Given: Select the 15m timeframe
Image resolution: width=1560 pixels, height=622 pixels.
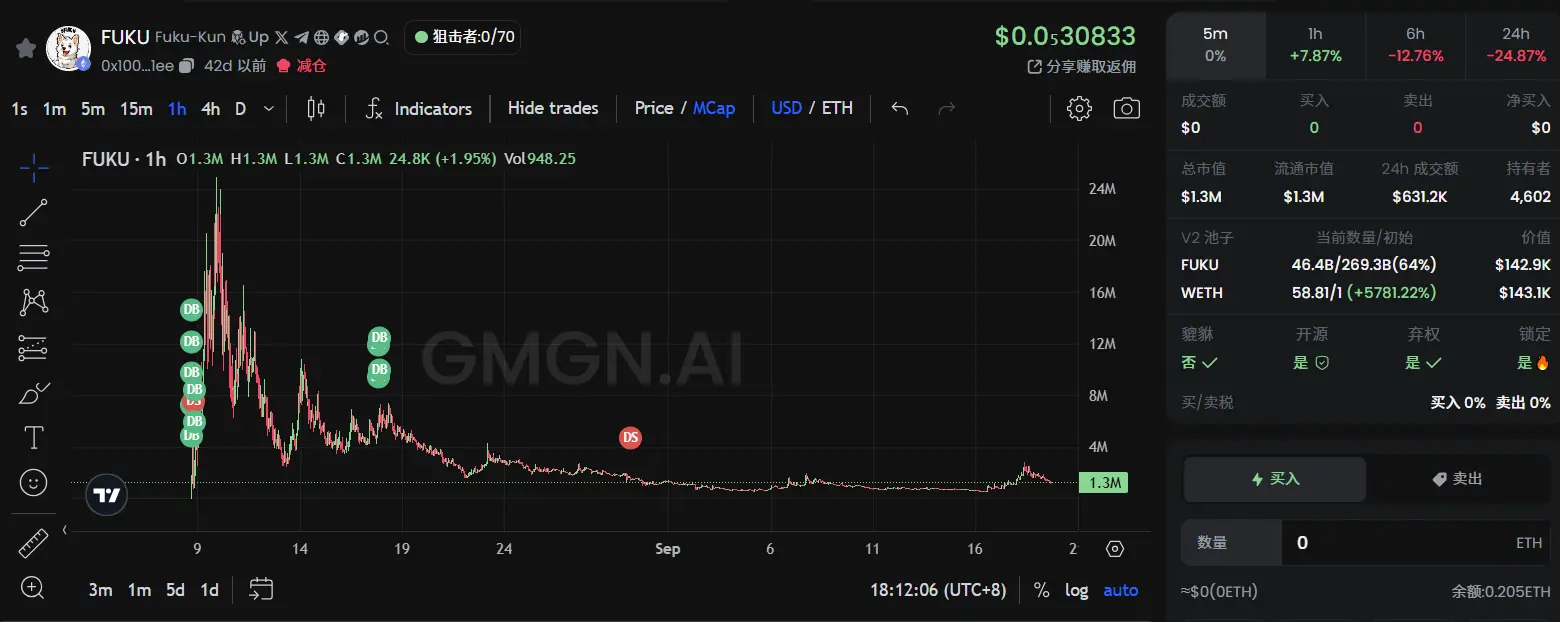Looking at the screenshot, I should pos(136,109).
